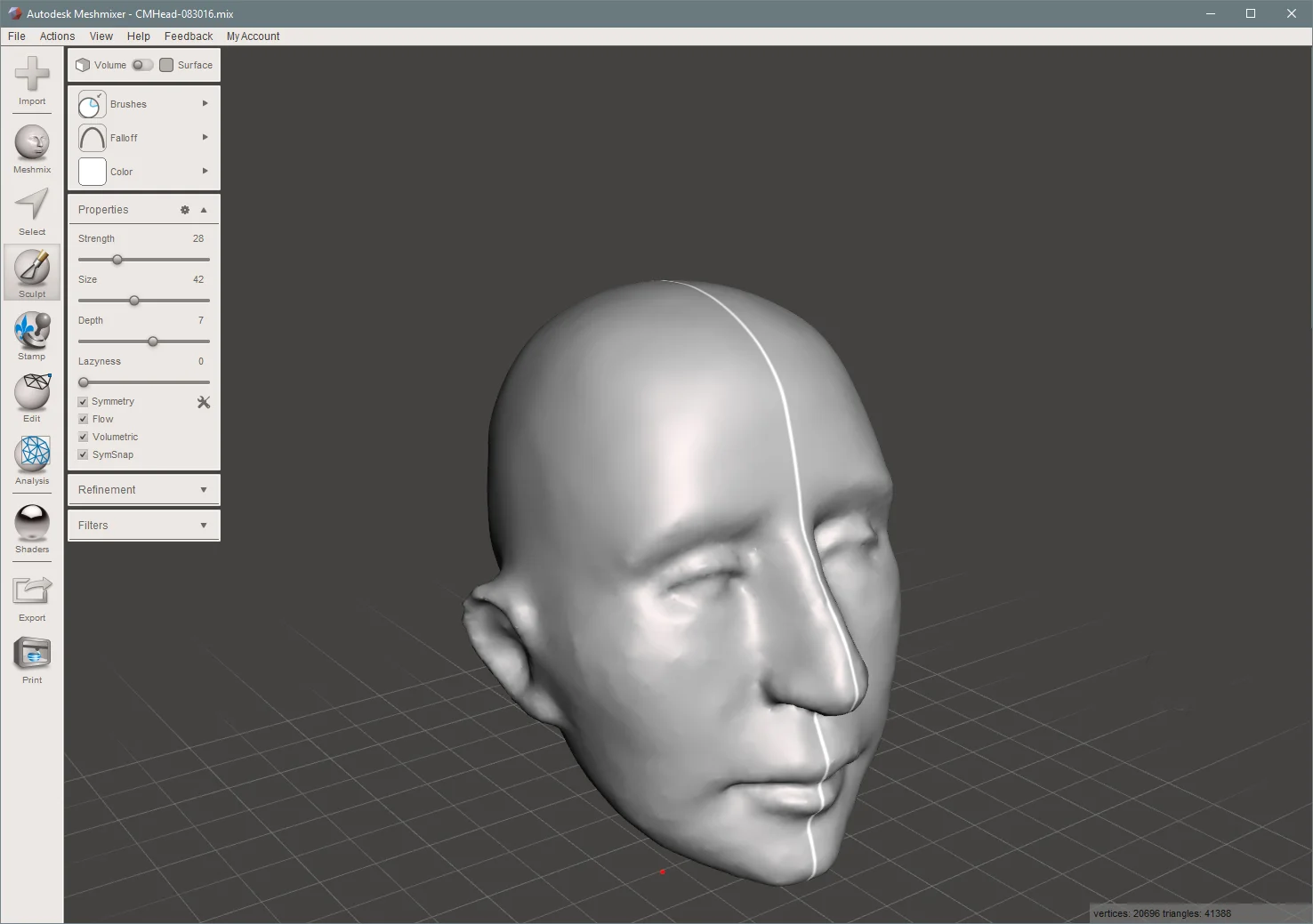Close the Meshmixer window
Image resolution: width=1313 pixels, height=924 pixels.
(x=1292, y=13)
